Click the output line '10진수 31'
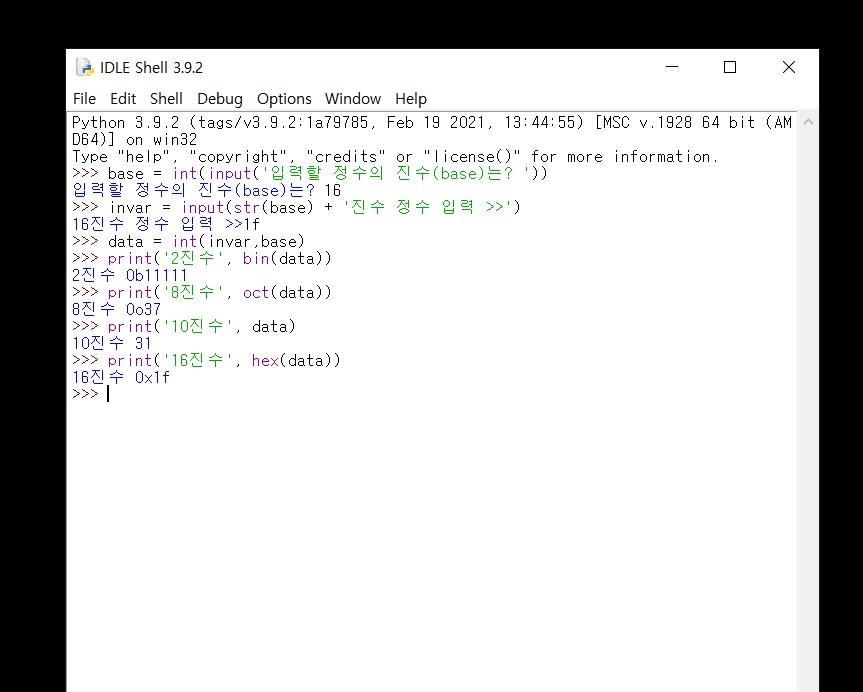 point(112,344)
